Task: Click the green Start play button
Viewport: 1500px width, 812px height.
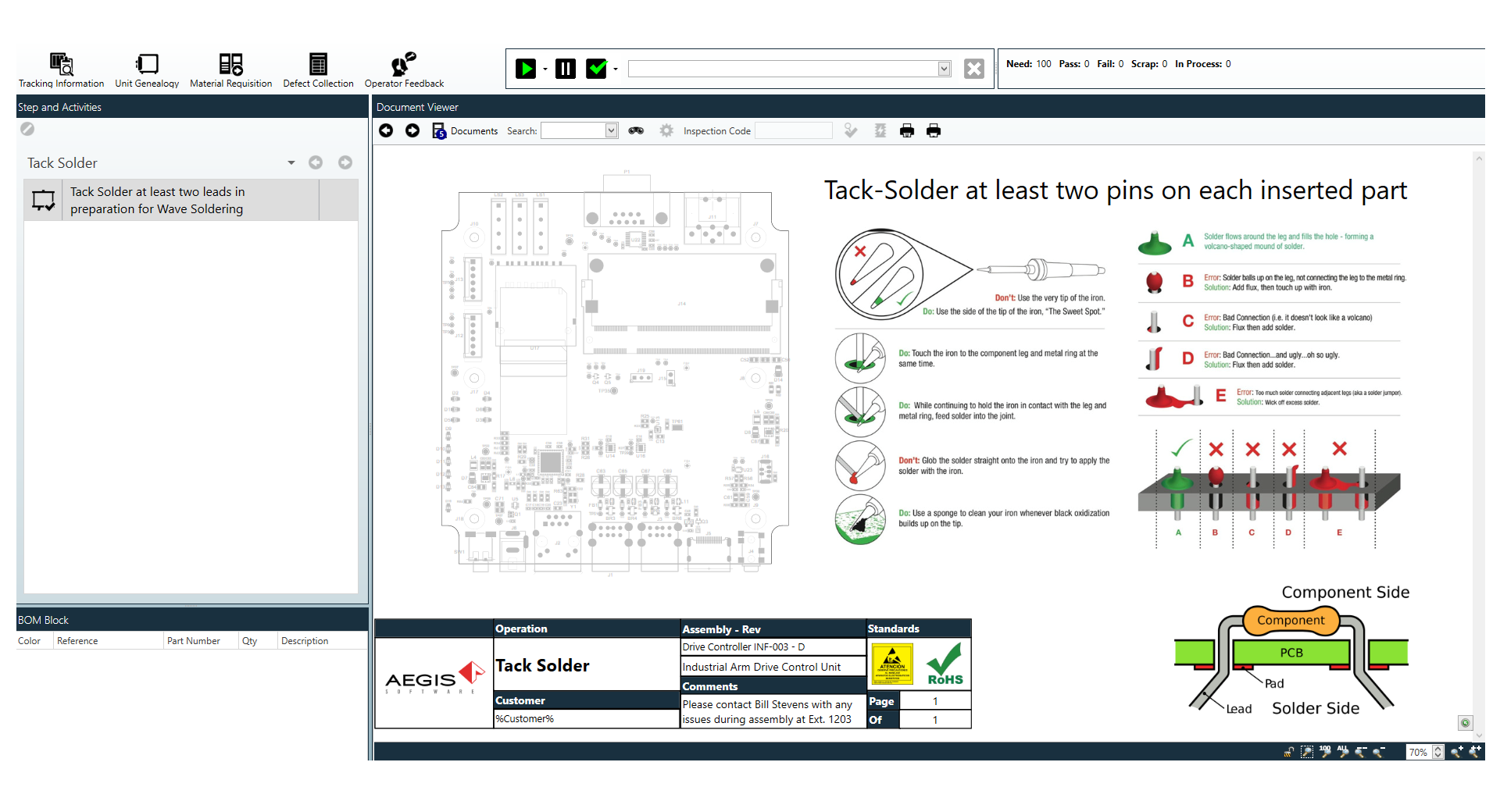Action: point(526,69)
